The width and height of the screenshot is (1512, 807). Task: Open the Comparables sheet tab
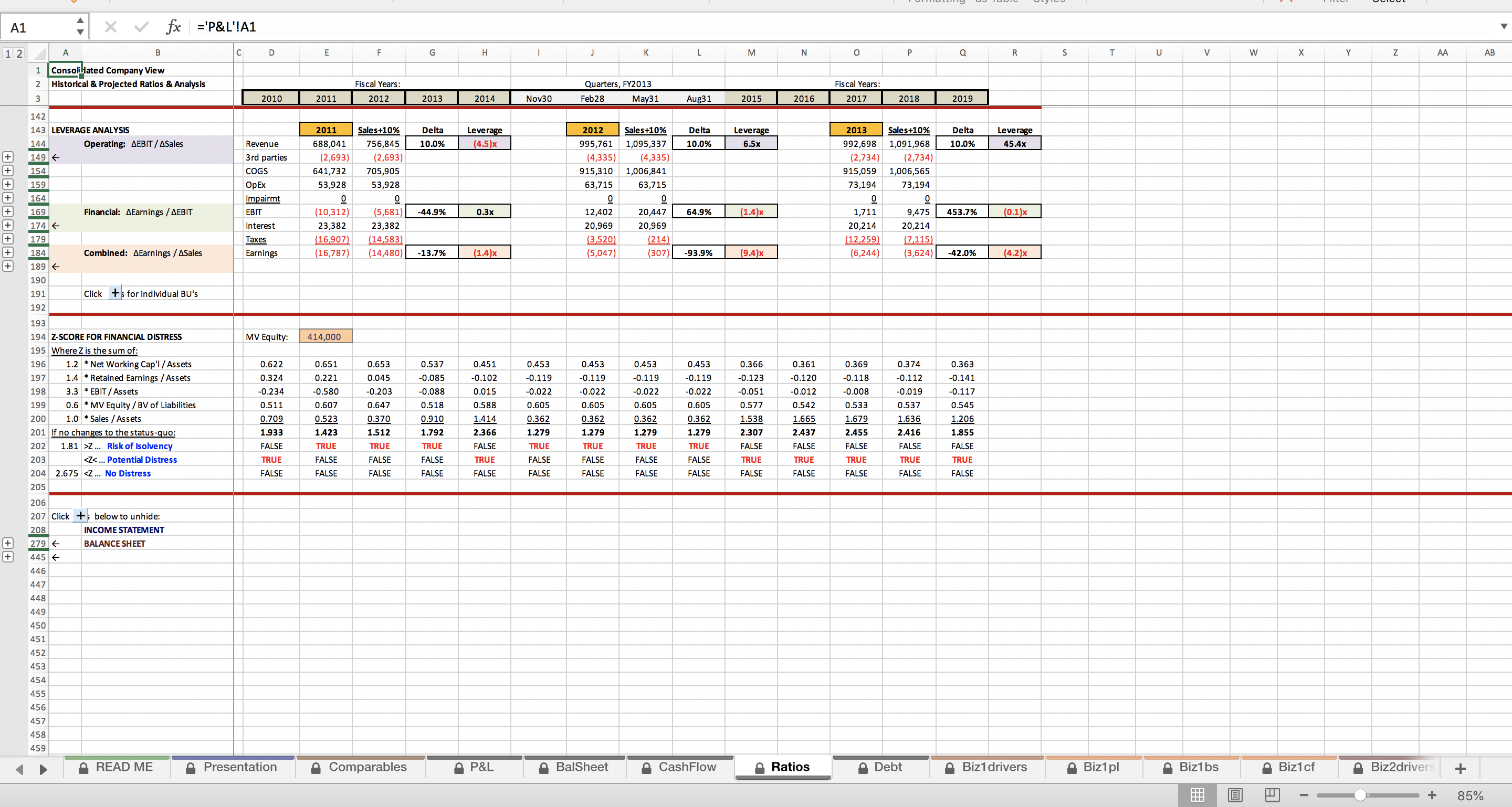359,767
